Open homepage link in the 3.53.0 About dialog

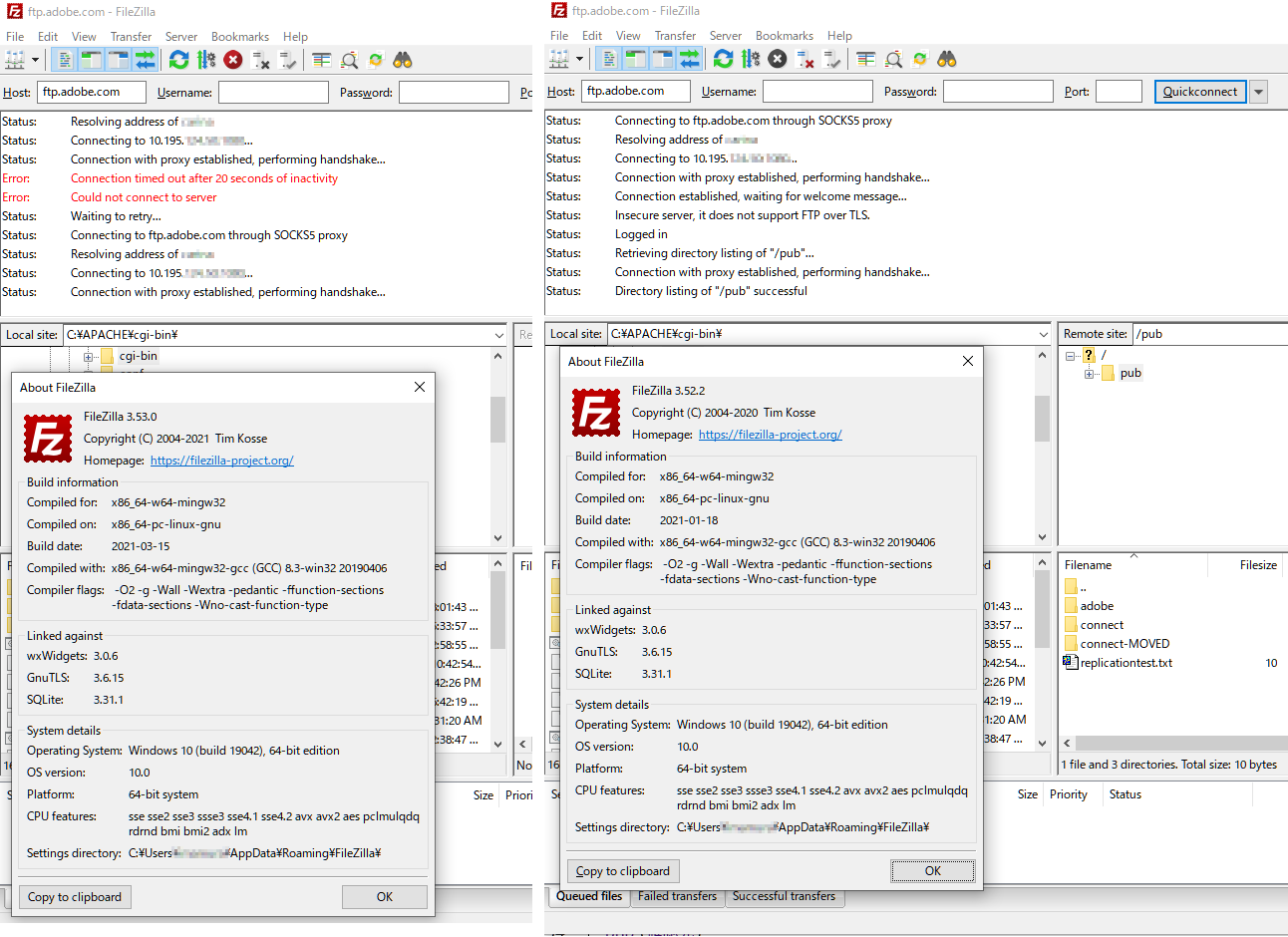coord(222,461)
